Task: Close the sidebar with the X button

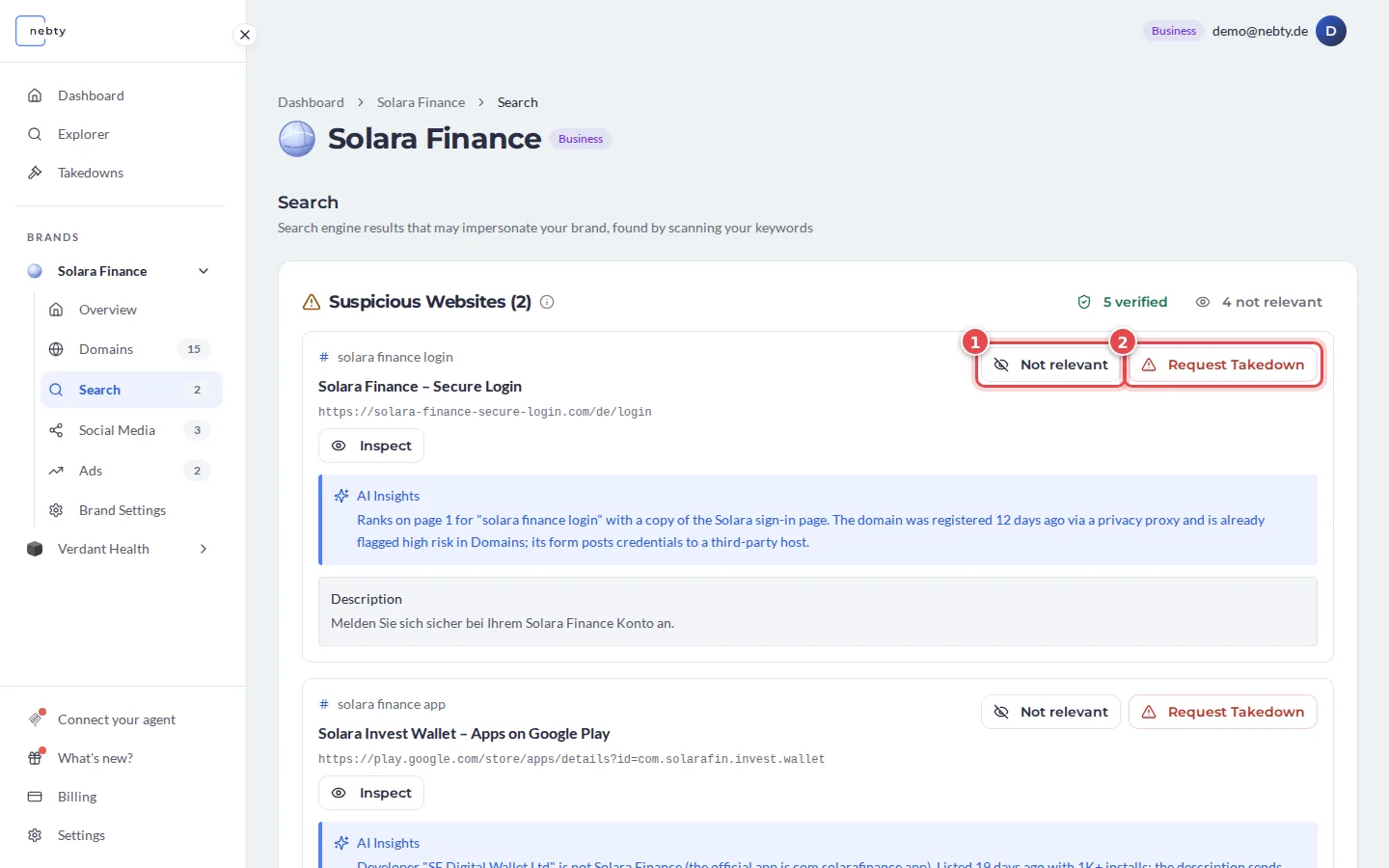Action: (245, 35)
